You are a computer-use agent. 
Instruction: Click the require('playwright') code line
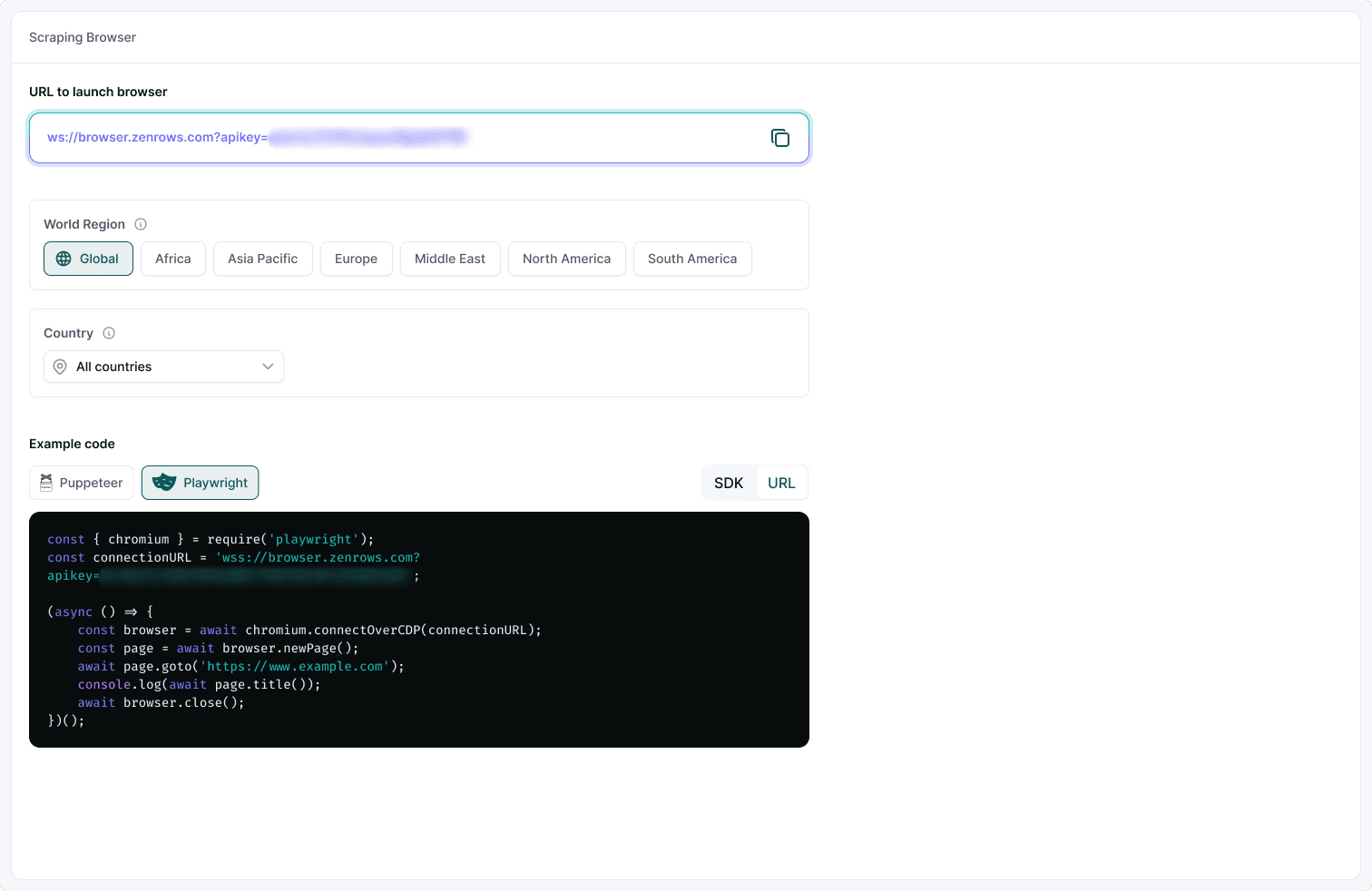click(211, 539)
